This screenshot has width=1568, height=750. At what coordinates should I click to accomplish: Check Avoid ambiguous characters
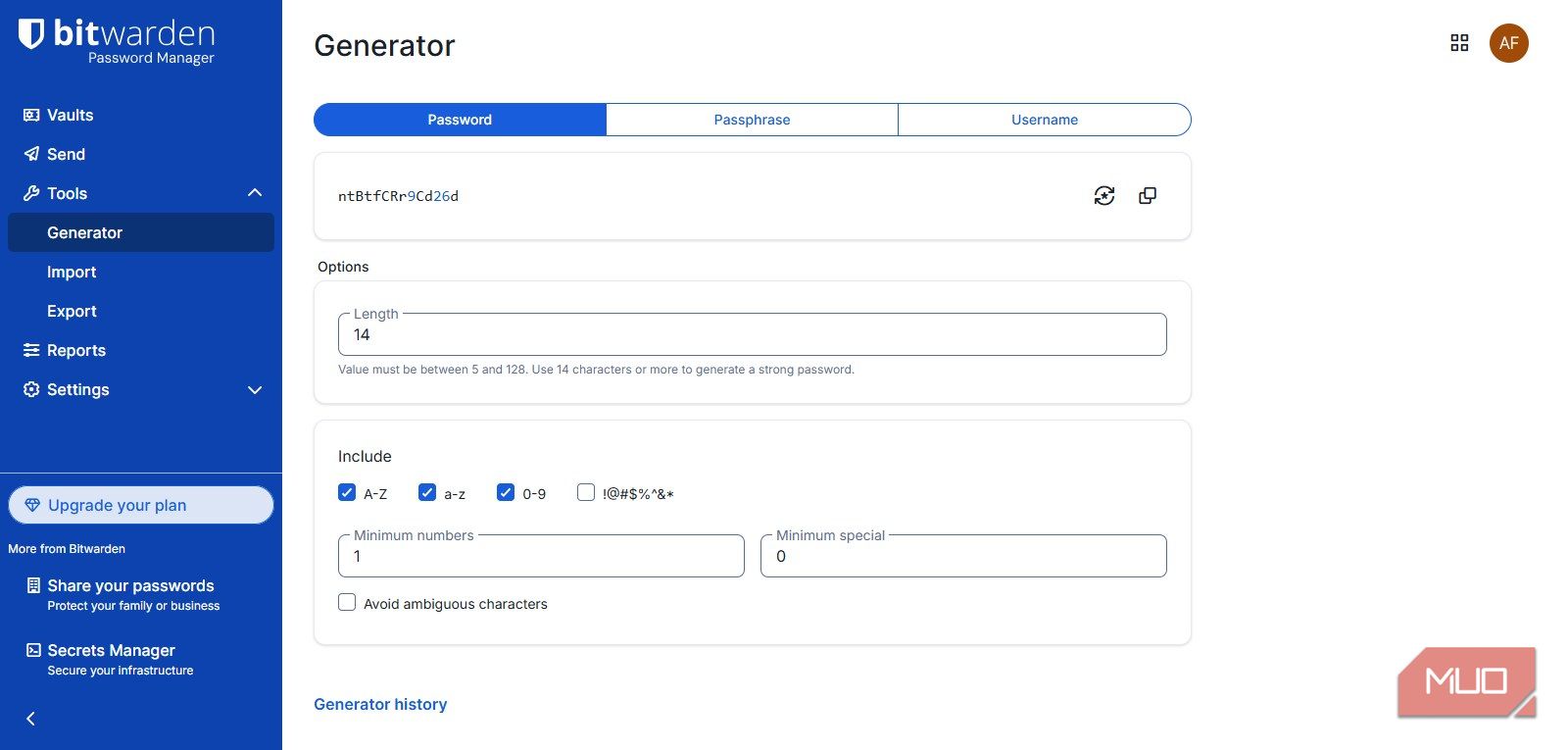347,602
